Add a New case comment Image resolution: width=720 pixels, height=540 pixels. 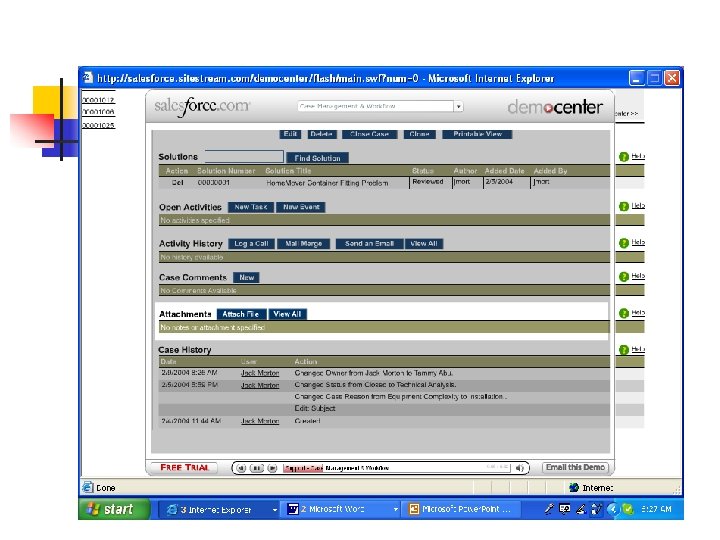246,277
